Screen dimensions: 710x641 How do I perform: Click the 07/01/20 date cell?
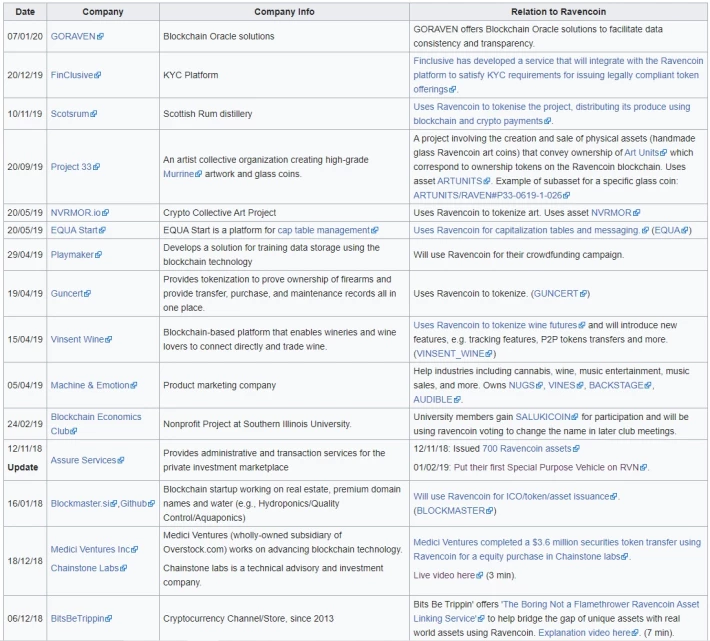click(25, 36)
